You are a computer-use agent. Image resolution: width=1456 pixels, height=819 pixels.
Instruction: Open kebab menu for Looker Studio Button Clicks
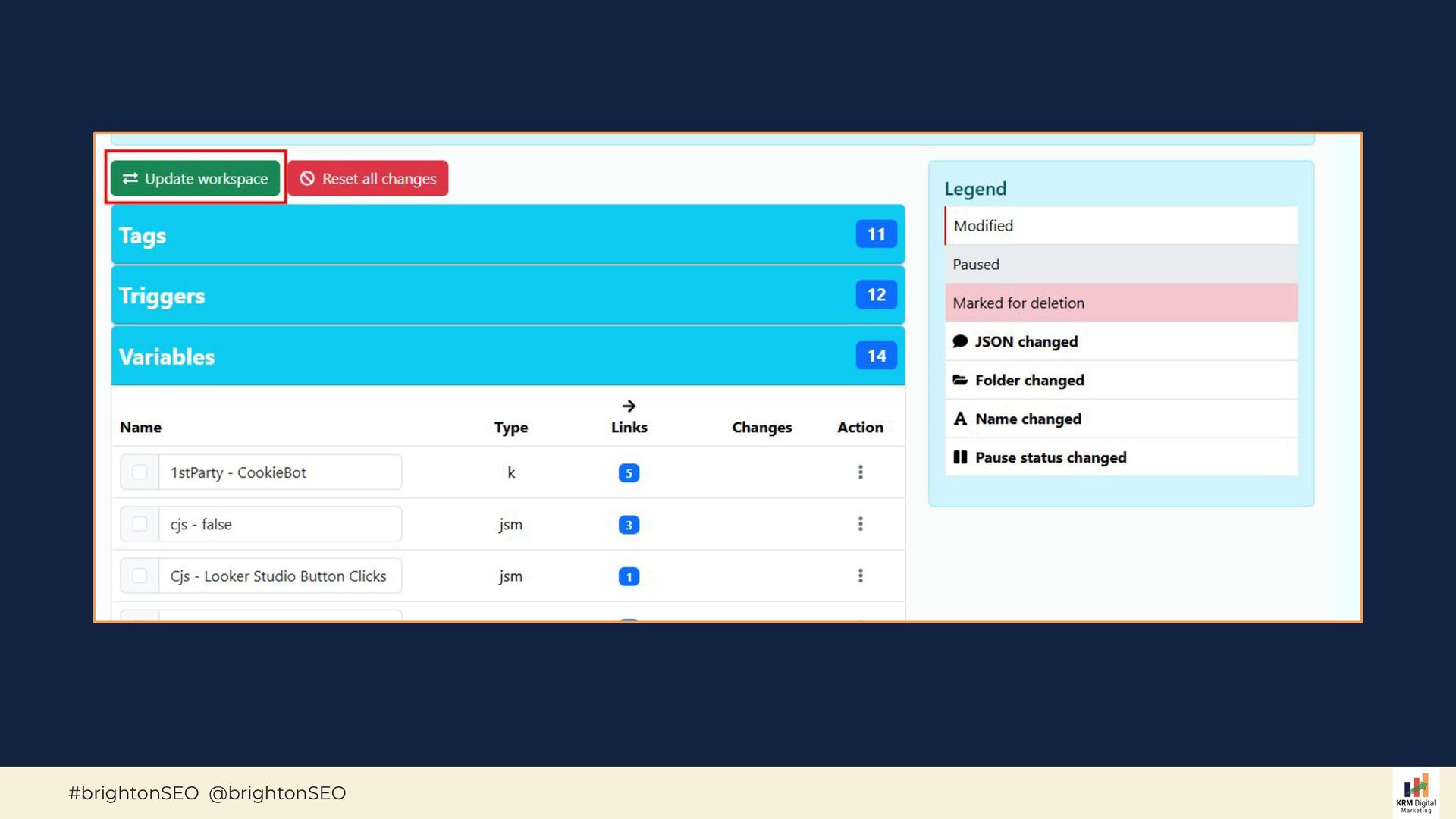pyautogui.click(x=860, y=576)
